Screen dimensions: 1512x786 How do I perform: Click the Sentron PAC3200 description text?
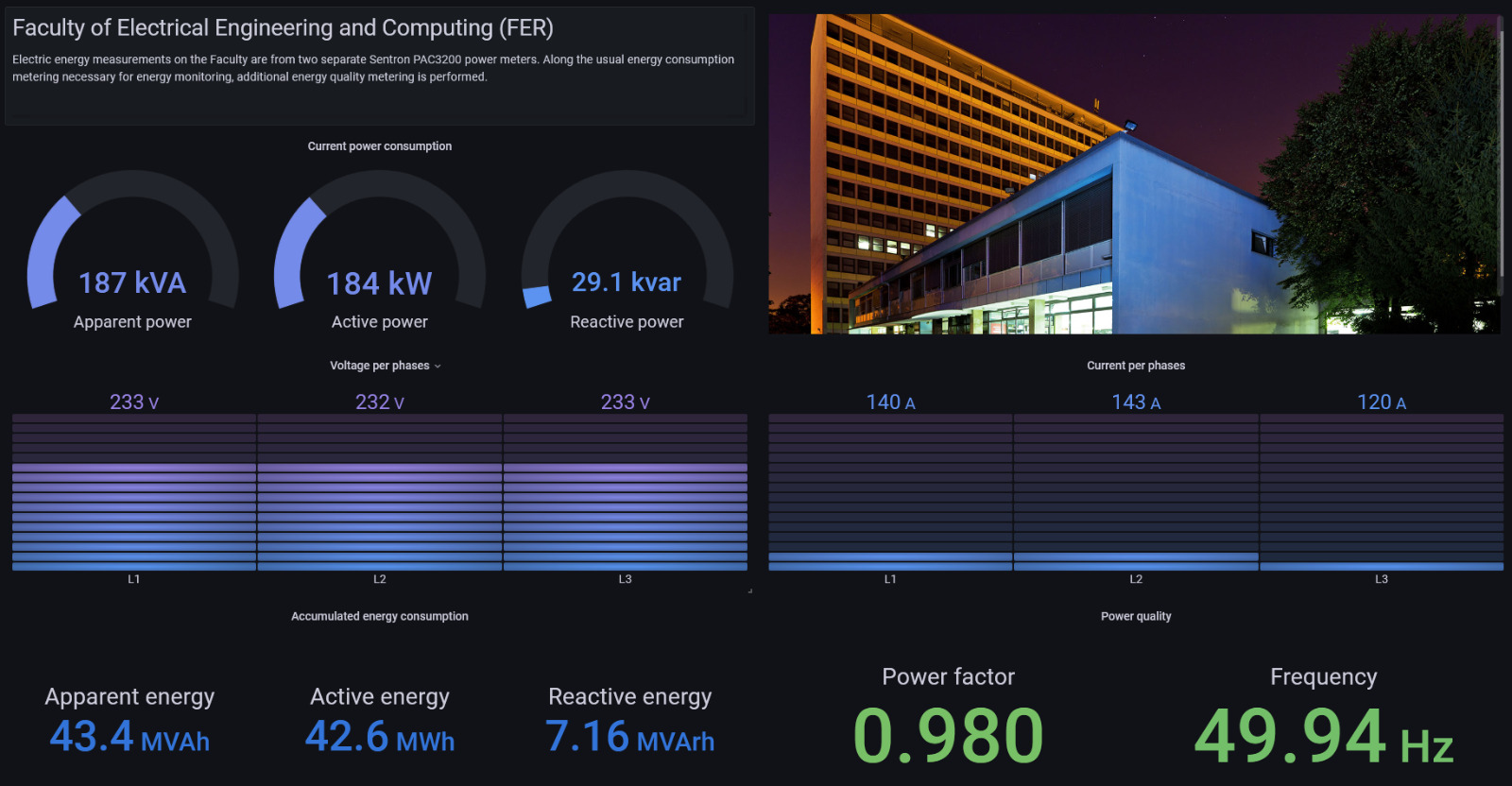click(373, 68)
